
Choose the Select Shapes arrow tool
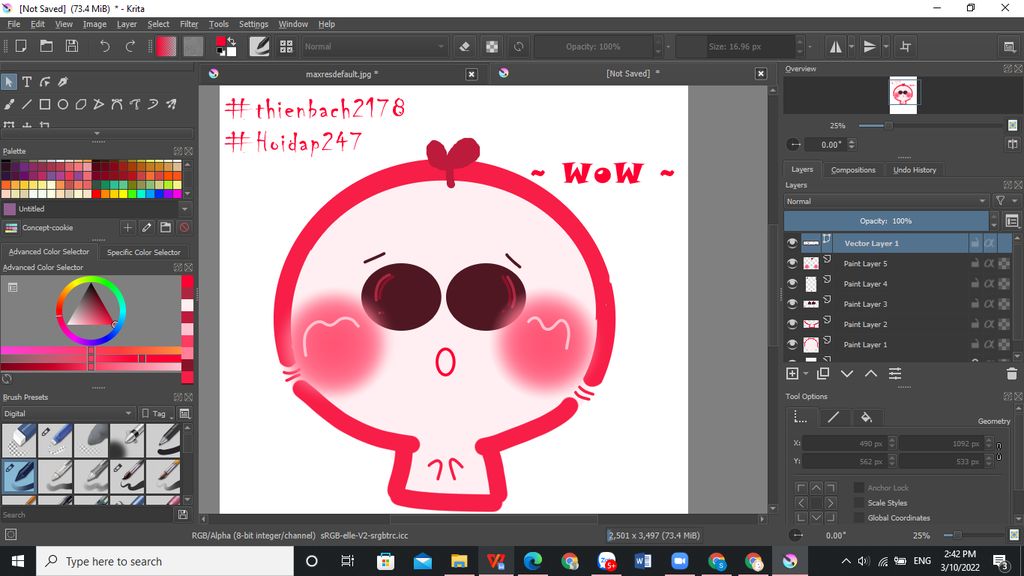point(8,82)
